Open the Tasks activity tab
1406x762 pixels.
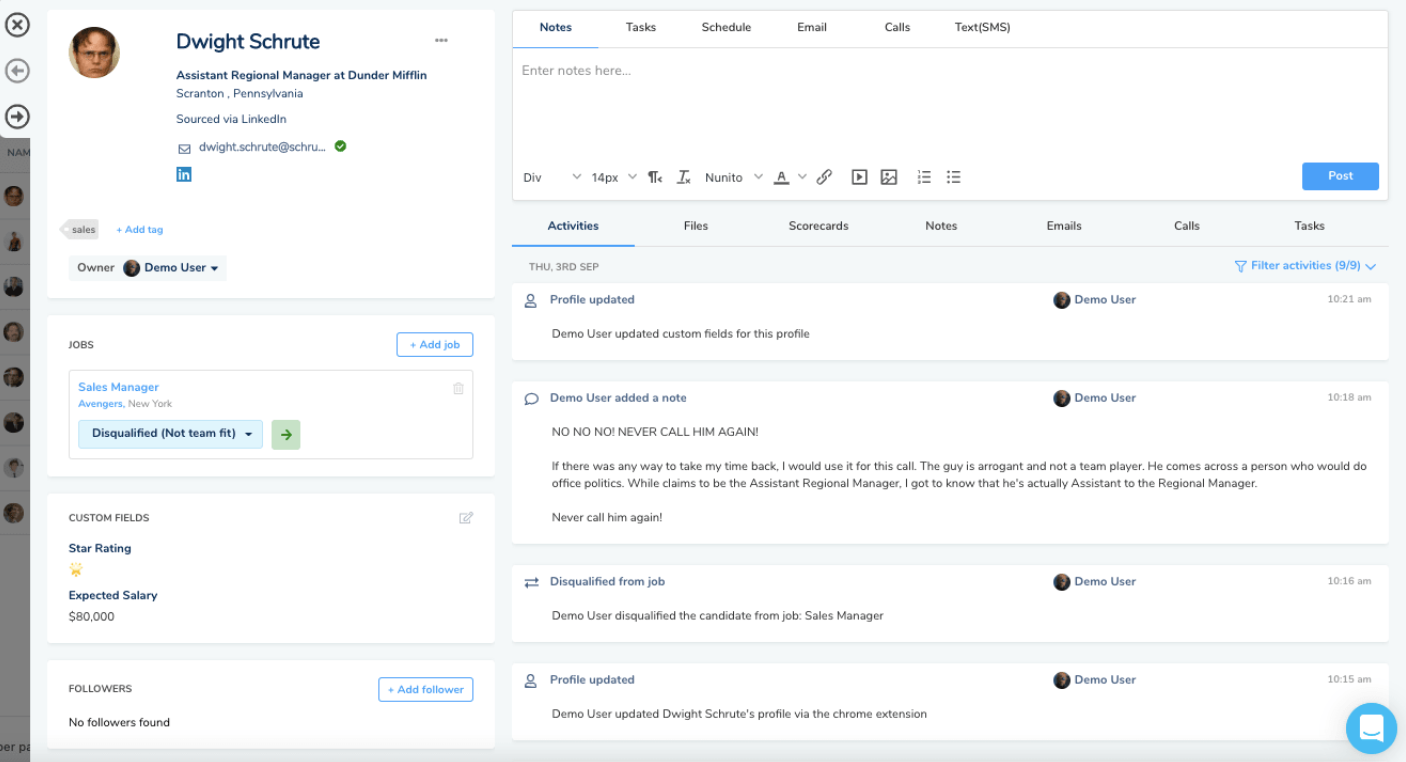(x=1309, y=226)
